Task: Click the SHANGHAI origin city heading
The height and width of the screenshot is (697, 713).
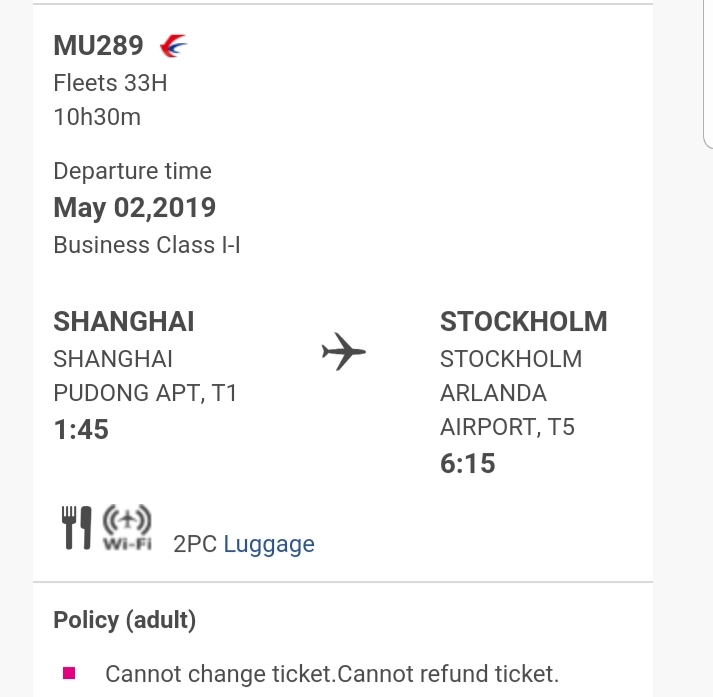Action: coord(124,321)
